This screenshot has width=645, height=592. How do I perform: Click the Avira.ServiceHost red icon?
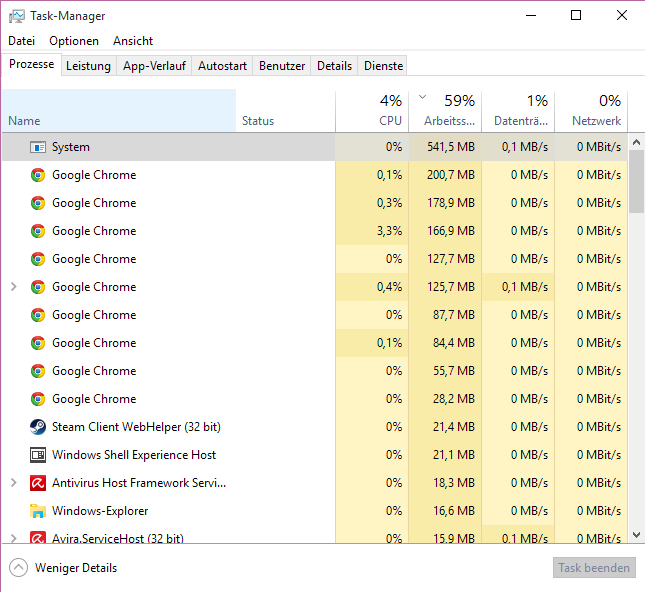pos(38,537)
